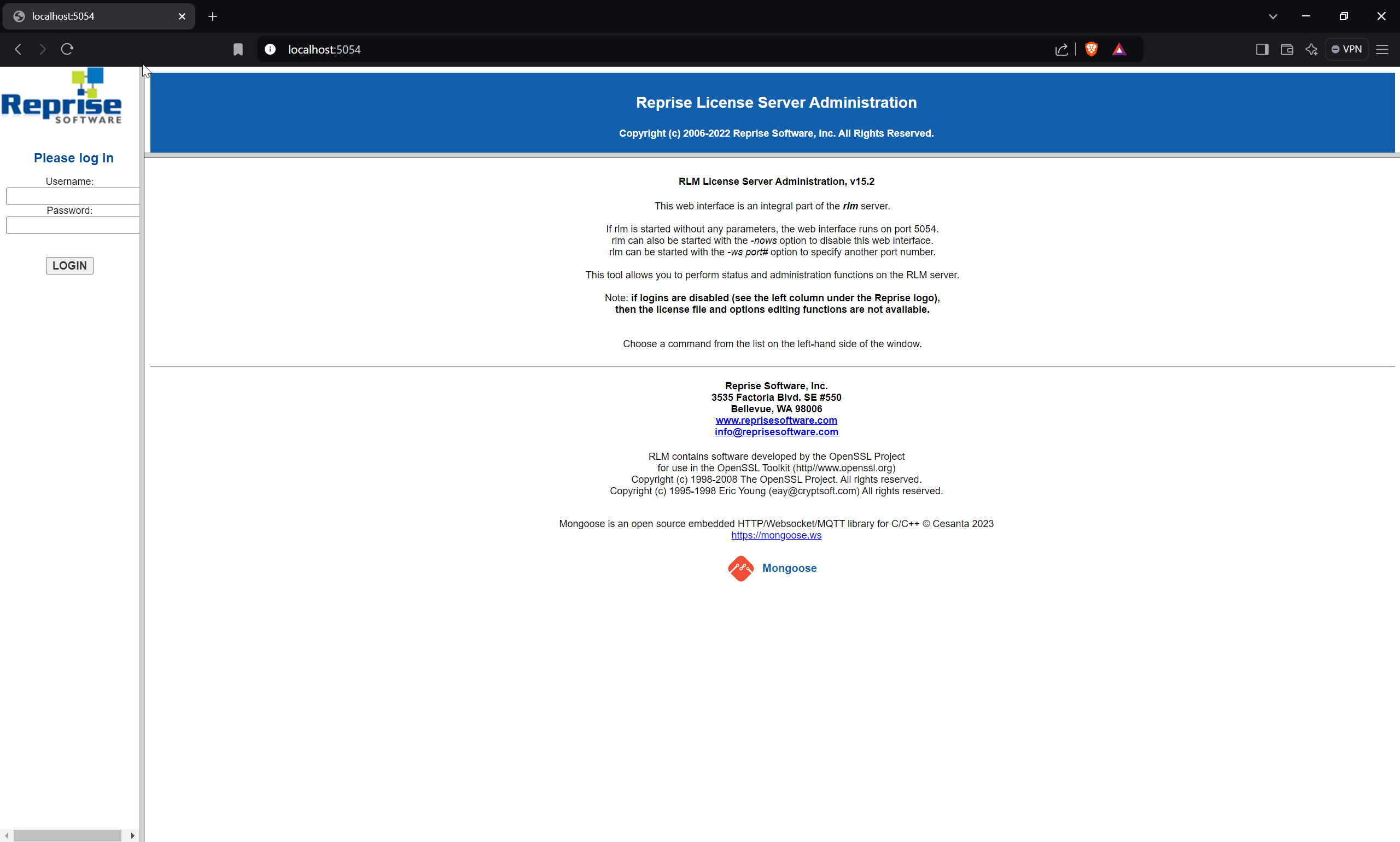Click the Brave Shields lion icon
This screenshot has height=842, width=1400.
(x=1090, y=49)
